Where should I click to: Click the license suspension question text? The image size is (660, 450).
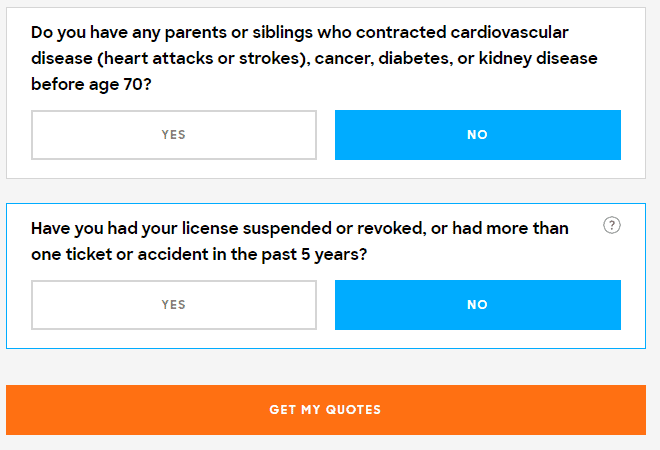coord(300,241)
